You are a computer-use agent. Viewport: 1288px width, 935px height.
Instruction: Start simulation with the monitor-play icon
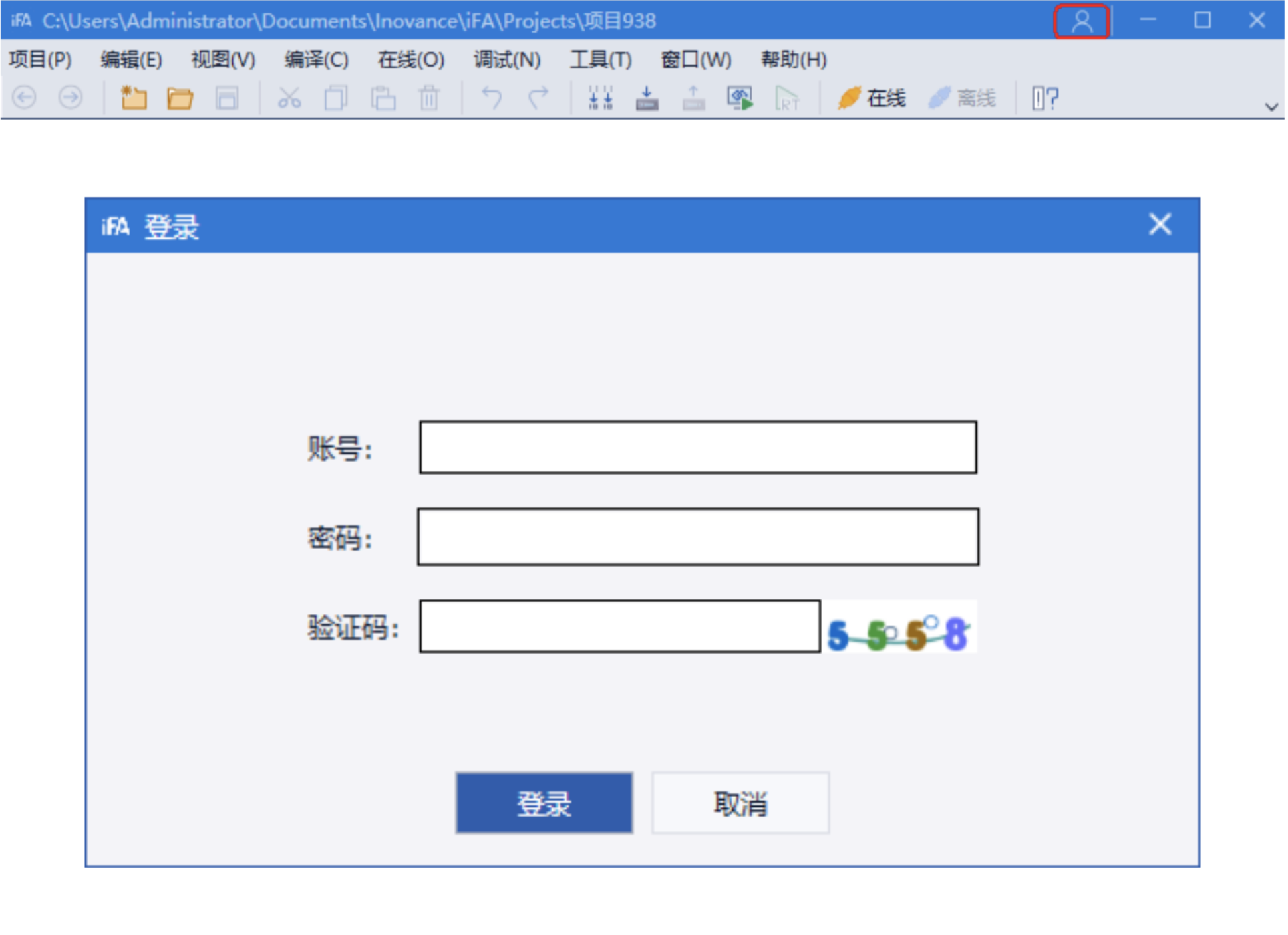click(x=740, y=98)
